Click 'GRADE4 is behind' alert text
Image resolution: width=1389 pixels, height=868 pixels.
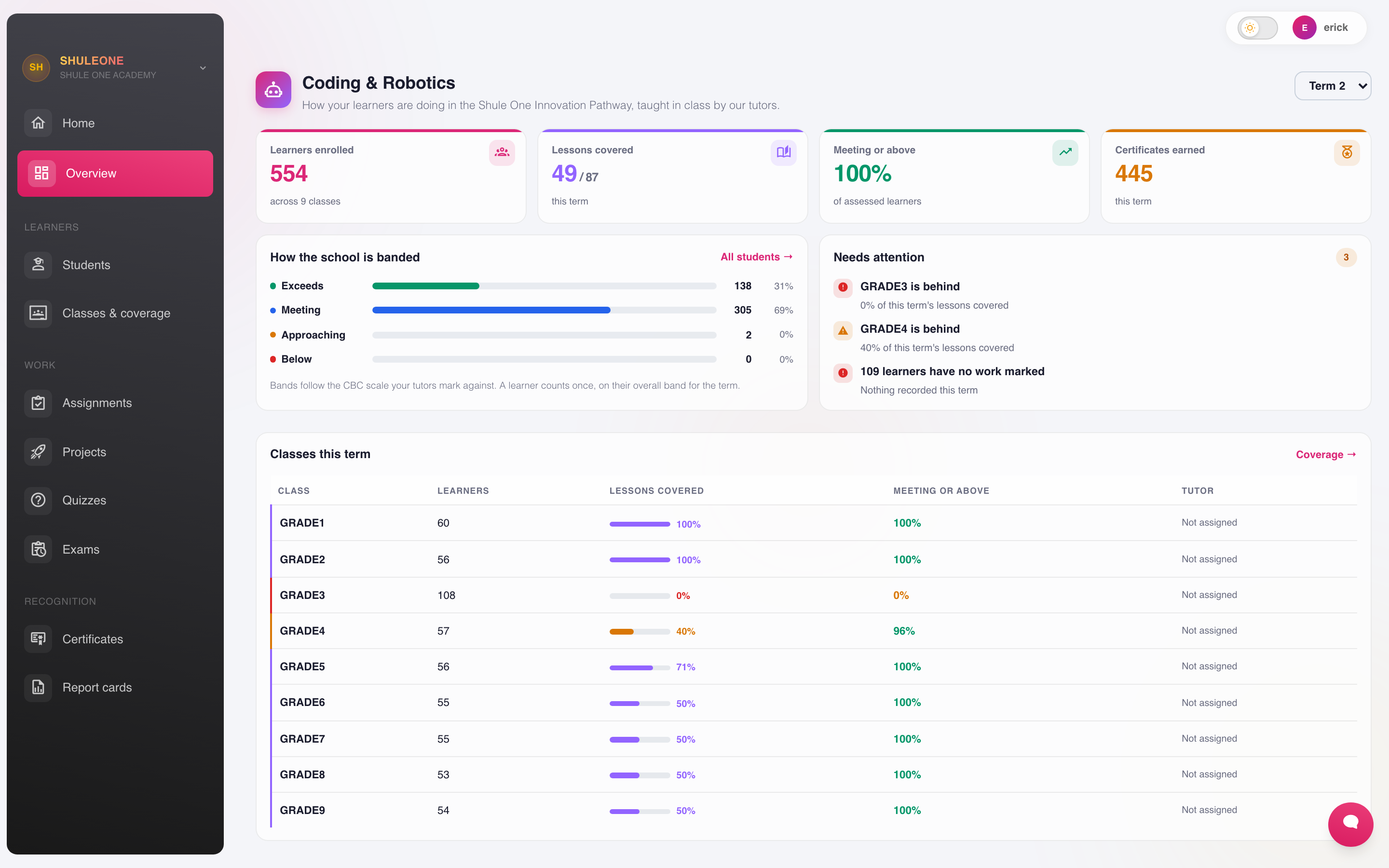tap(910, 328)
